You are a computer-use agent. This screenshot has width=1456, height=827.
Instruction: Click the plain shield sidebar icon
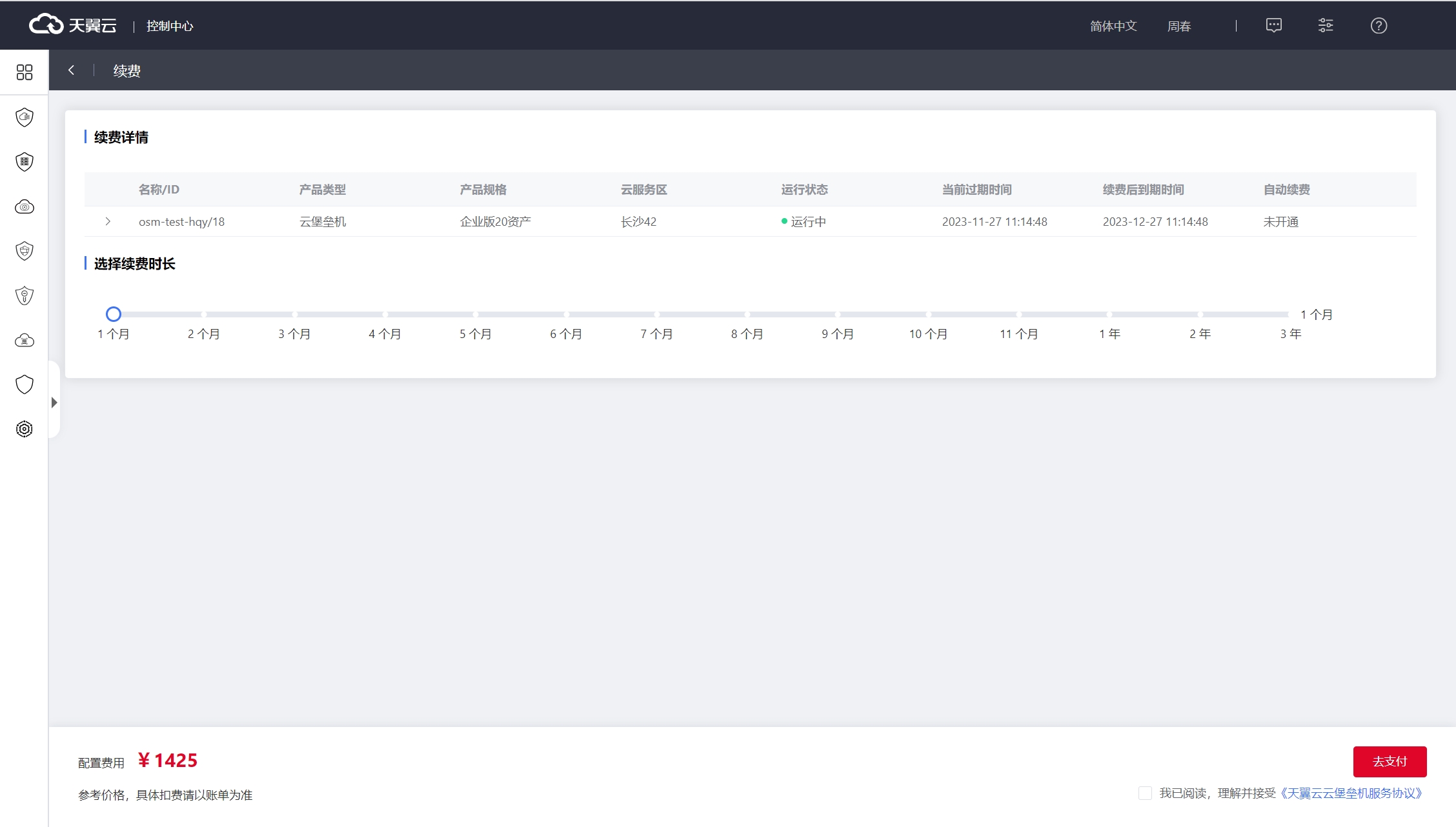(x=25, y=384)
